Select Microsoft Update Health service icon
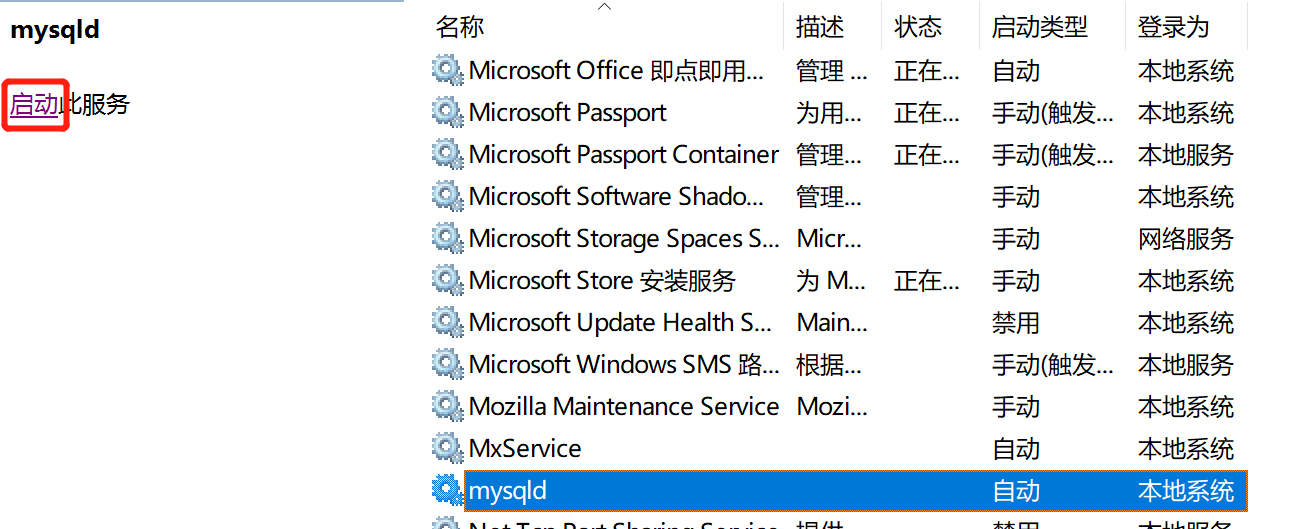This screenshot has height=529, width=1289. [447, 322]
